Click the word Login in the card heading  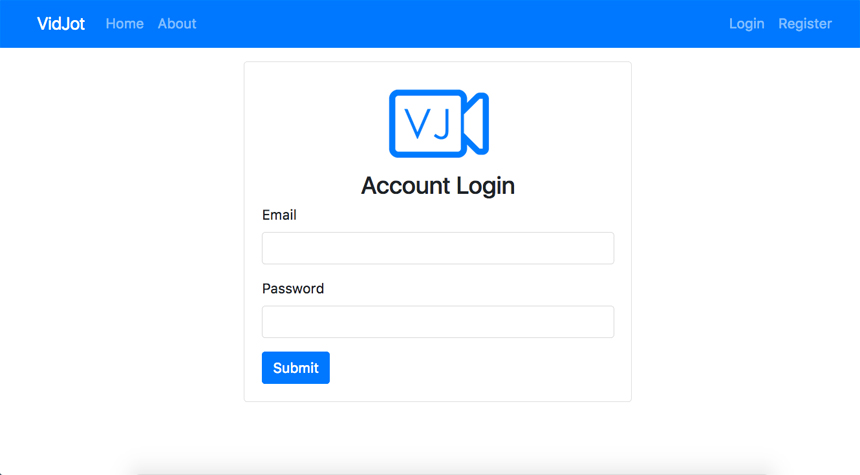[x=485, y=186]
